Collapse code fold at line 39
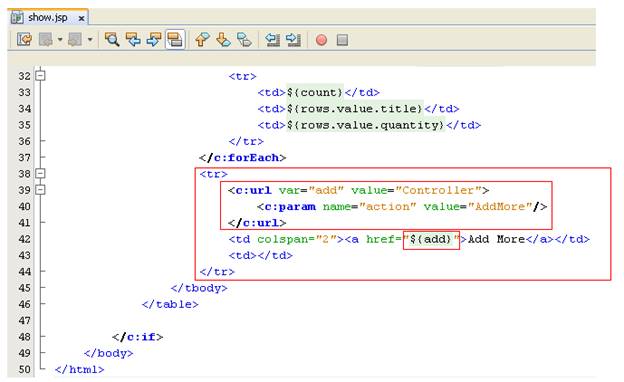 [40, 190]
